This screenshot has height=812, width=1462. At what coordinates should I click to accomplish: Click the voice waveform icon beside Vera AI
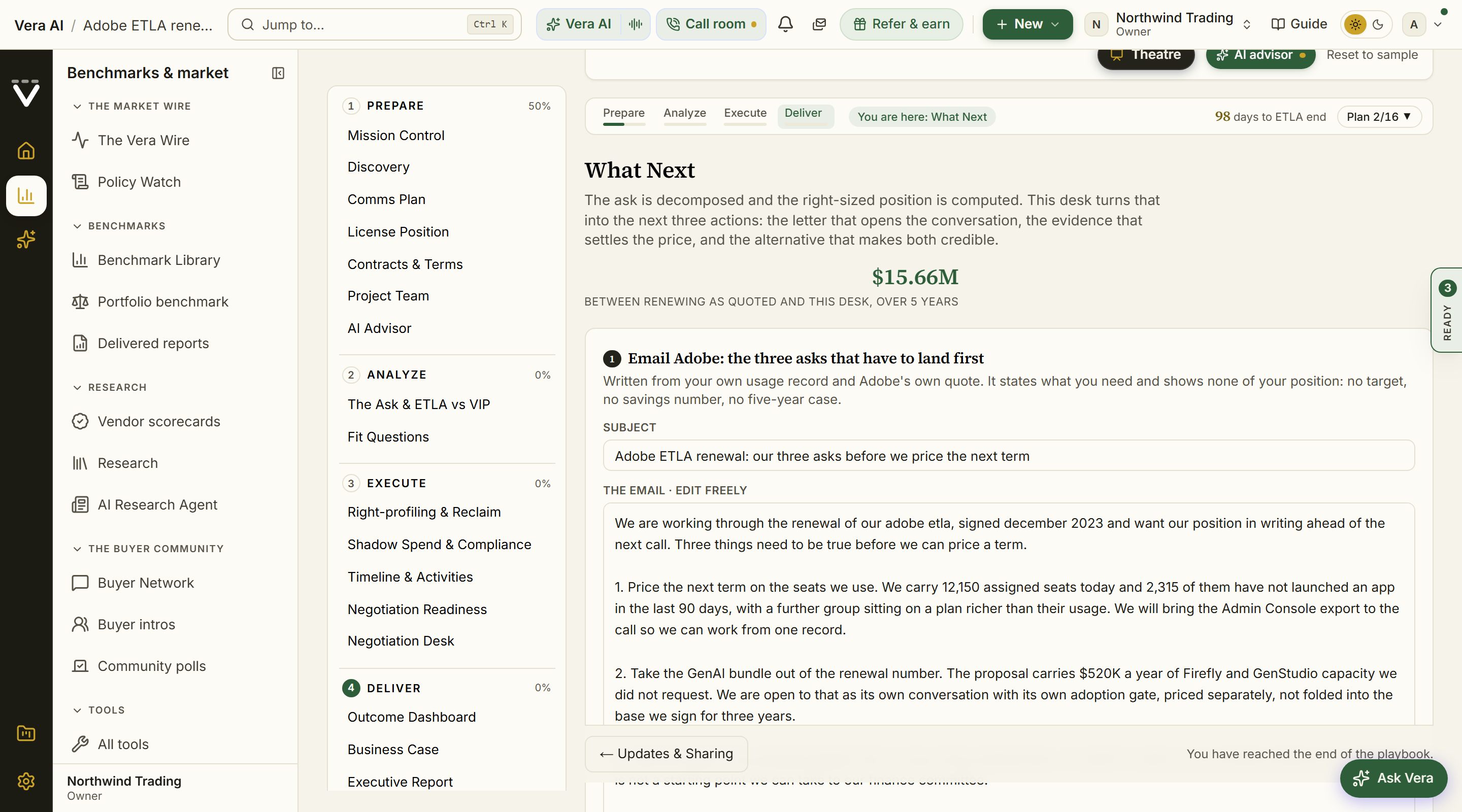click(x=636, y=24)
